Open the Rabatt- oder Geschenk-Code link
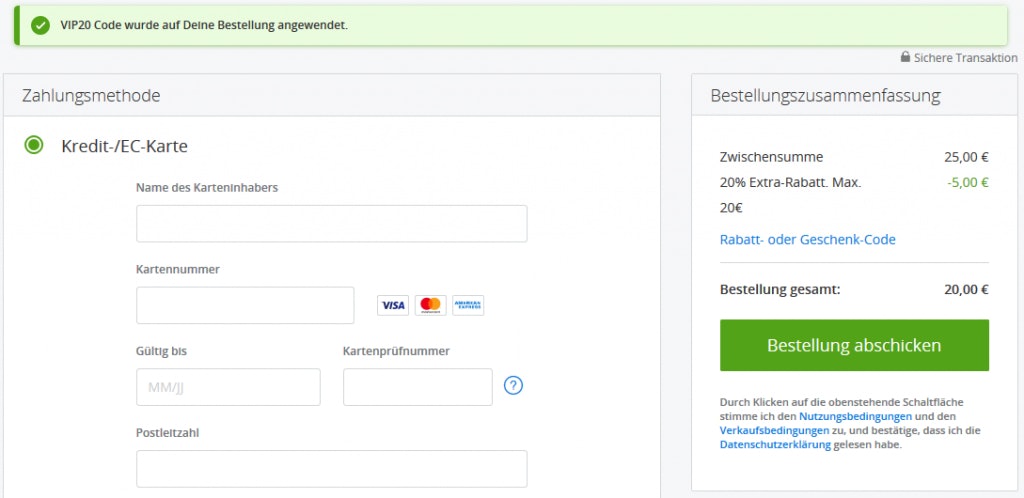Screen dimensions: 1024x498 pyautogui.click(x=807, y=240)
